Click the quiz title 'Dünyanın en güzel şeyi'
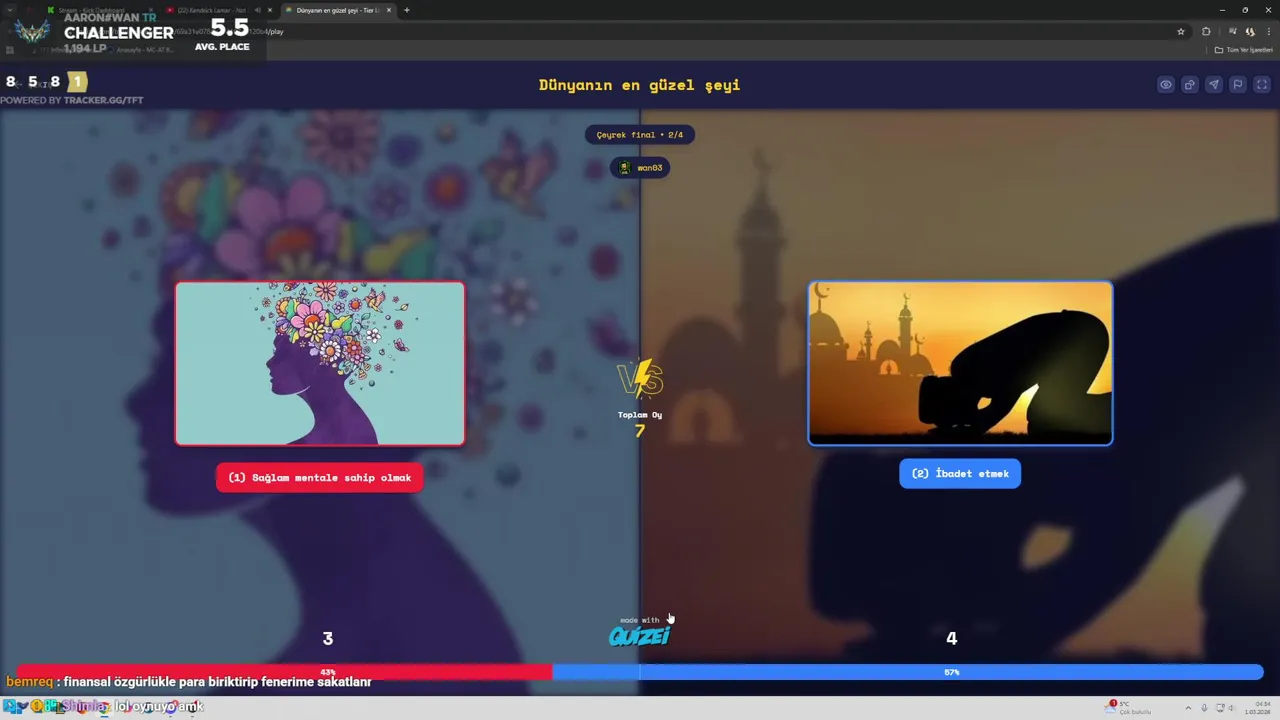1280x720 pixels. (x=640, y=85)
